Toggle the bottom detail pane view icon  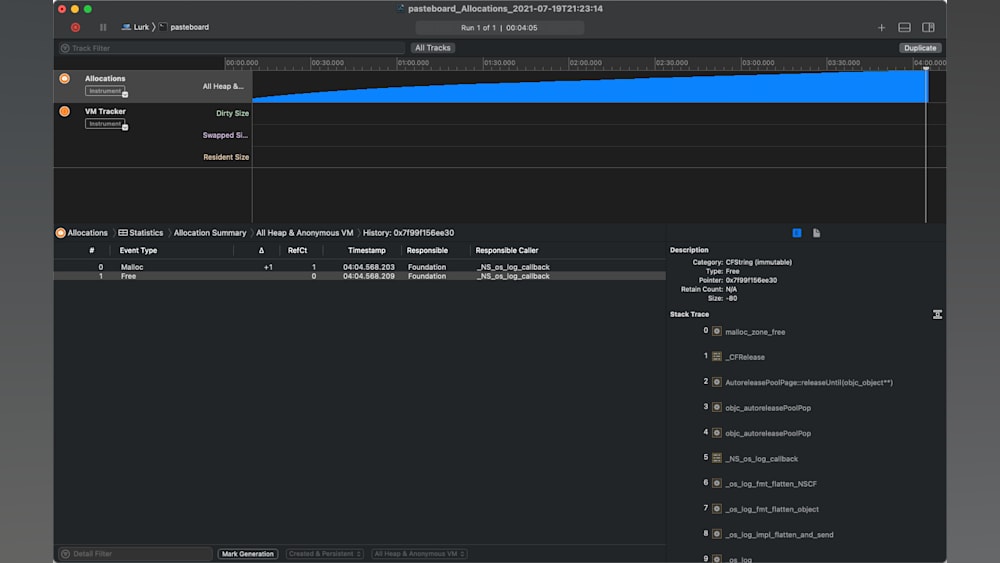(x=904, y=27)
